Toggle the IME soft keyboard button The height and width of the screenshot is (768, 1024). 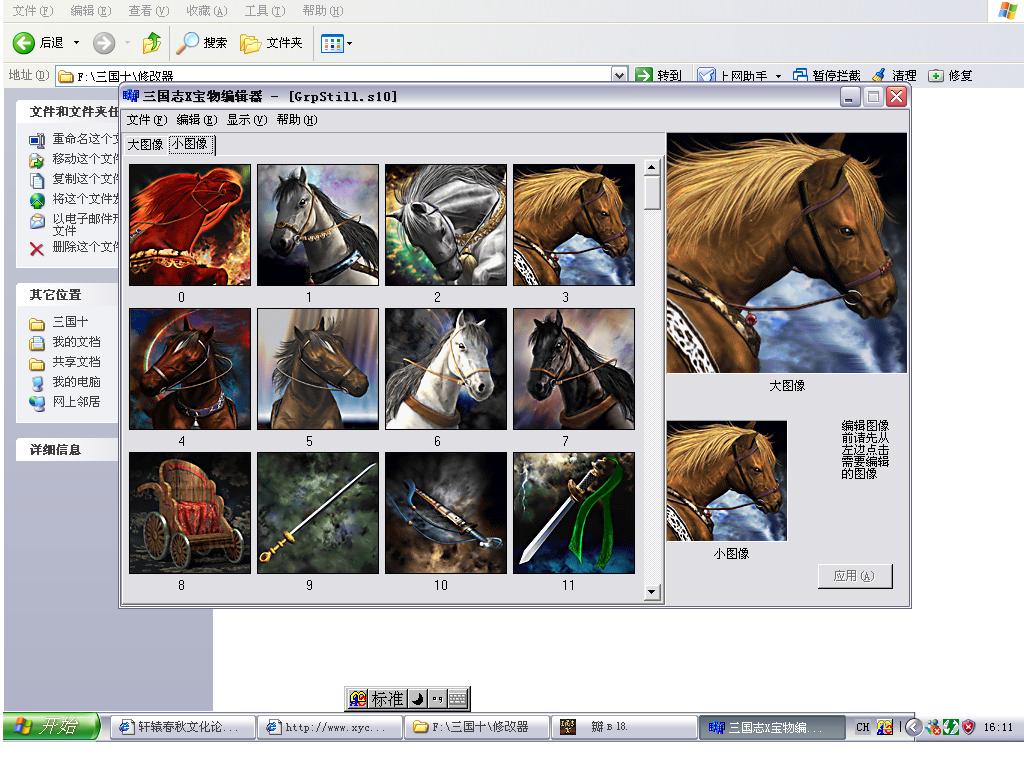tap(457, 699)
